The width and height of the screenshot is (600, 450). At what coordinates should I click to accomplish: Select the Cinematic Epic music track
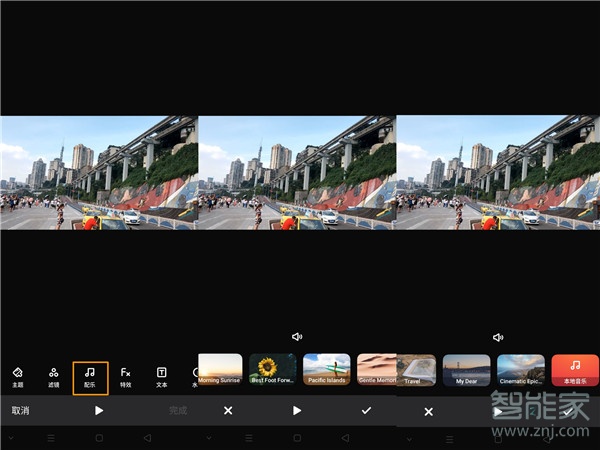520,370
